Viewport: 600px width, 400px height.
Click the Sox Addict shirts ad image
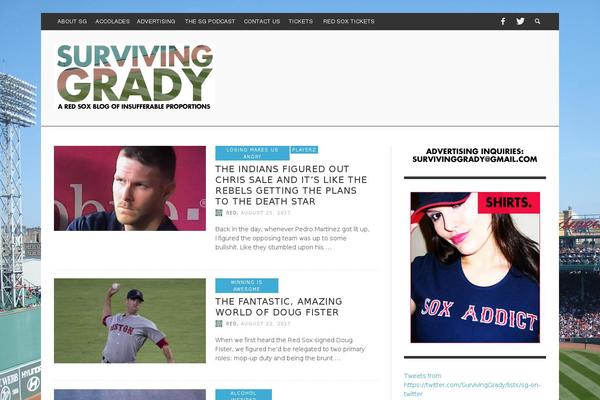click(x=475, y=267)
